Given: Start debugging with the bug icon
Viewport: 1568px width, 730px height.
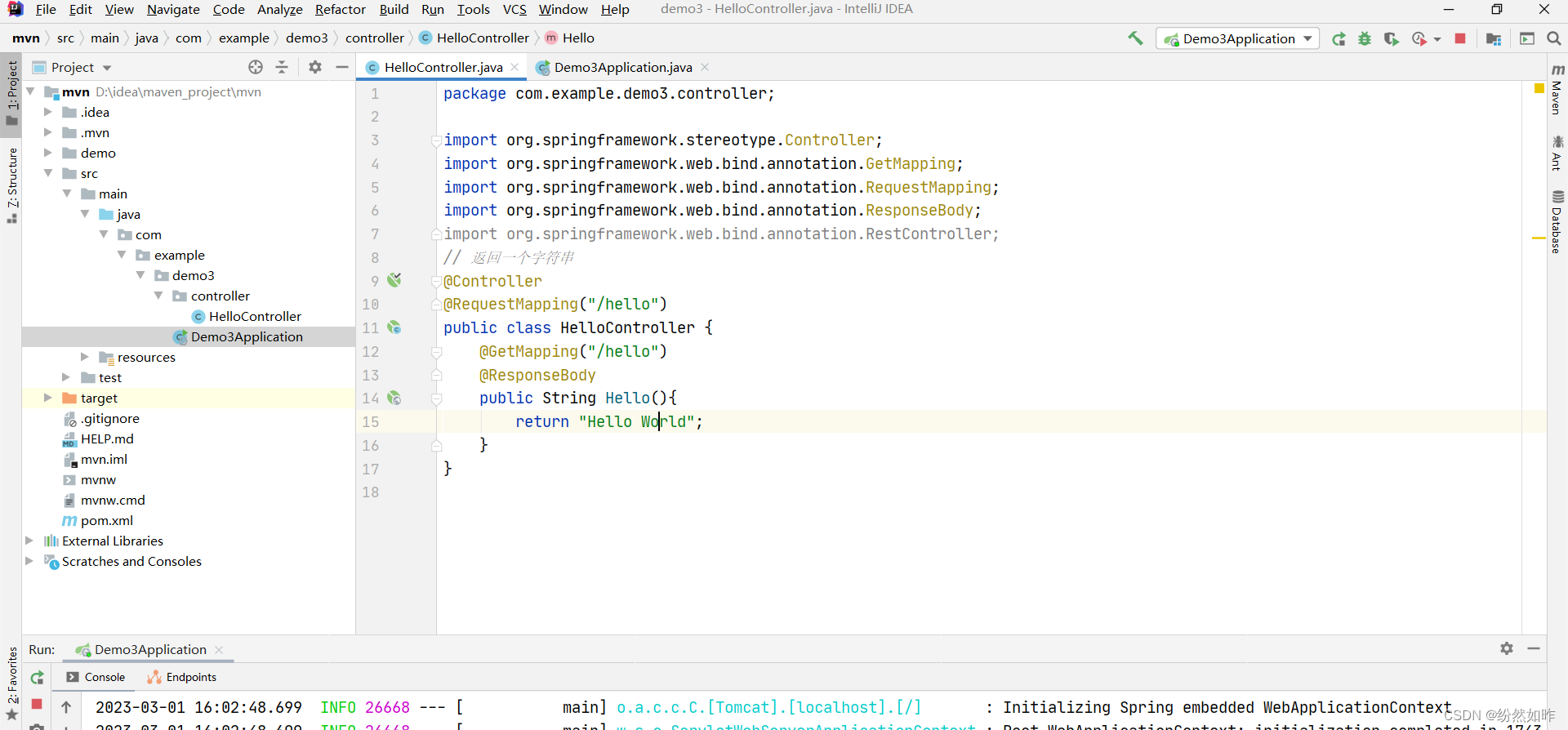Looking at the screenshot, I should [x=1365, y=38].
